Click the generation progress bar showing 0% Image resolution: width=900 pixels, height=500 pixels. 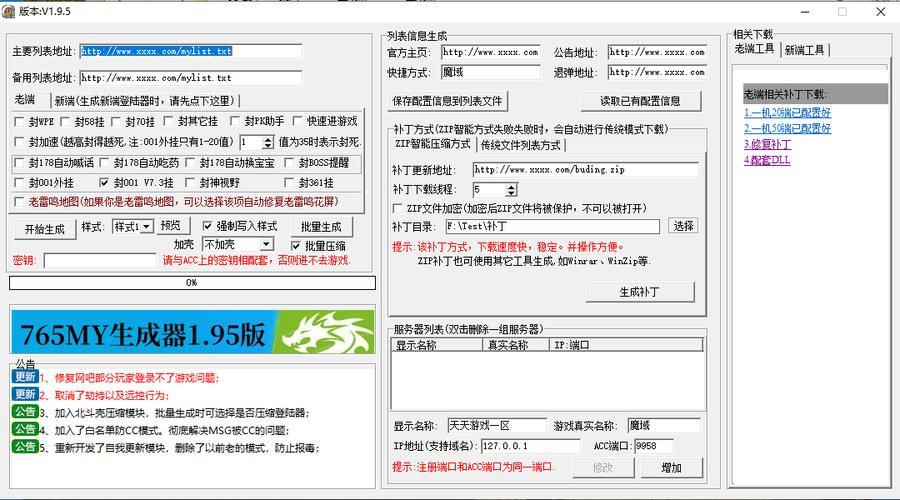coord(191,283)
